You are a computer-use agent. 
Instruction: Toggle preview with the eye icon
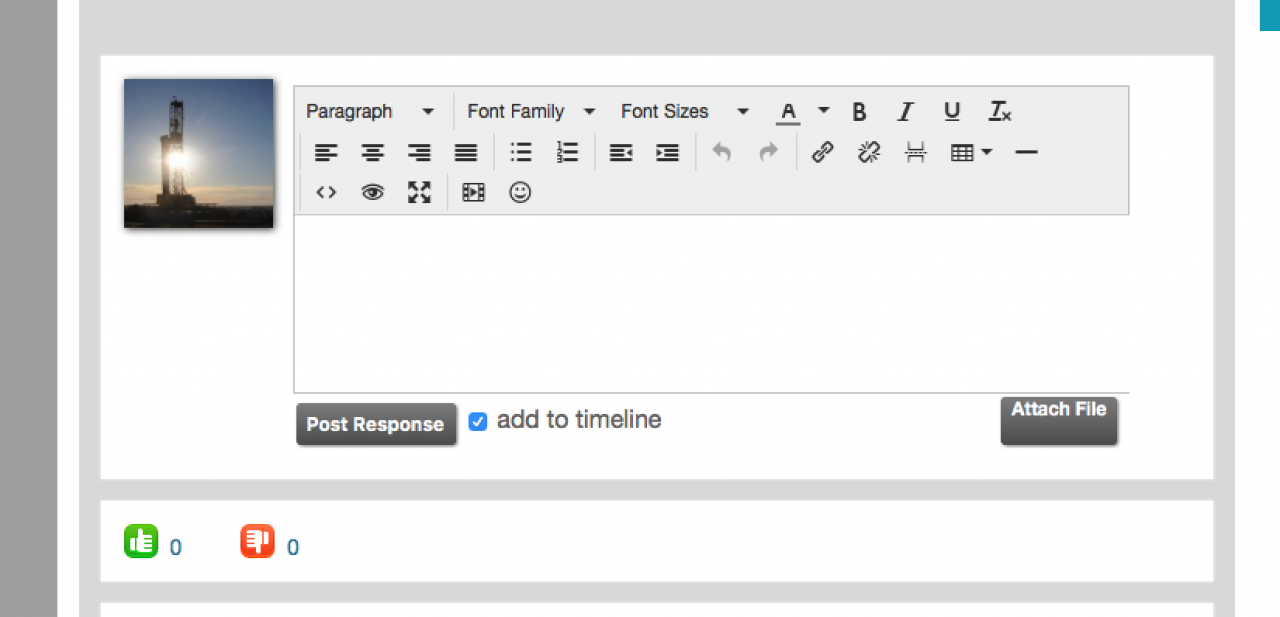pos(373,192)
